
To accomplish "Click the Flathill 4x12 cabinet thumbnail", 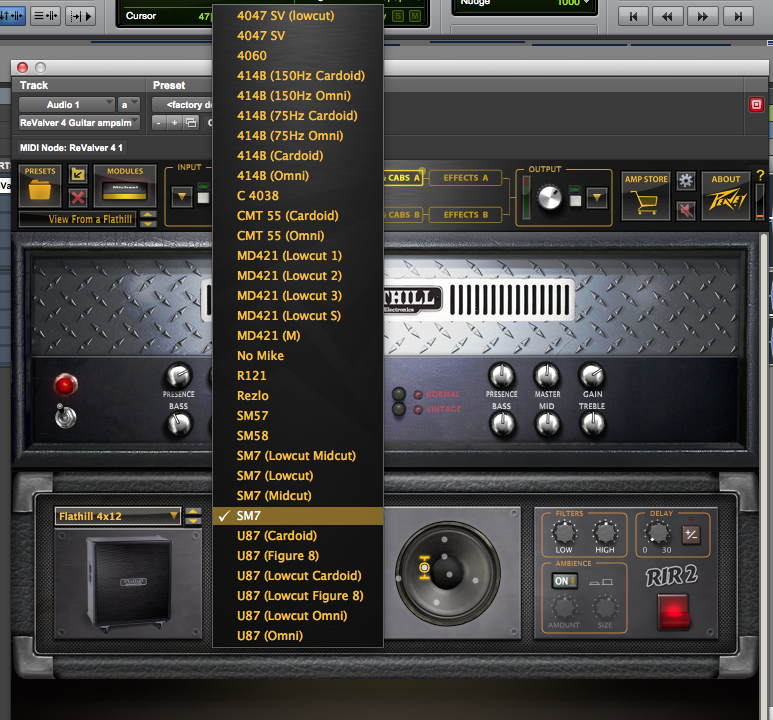I will pyautogui.click(x=129, y=582).
